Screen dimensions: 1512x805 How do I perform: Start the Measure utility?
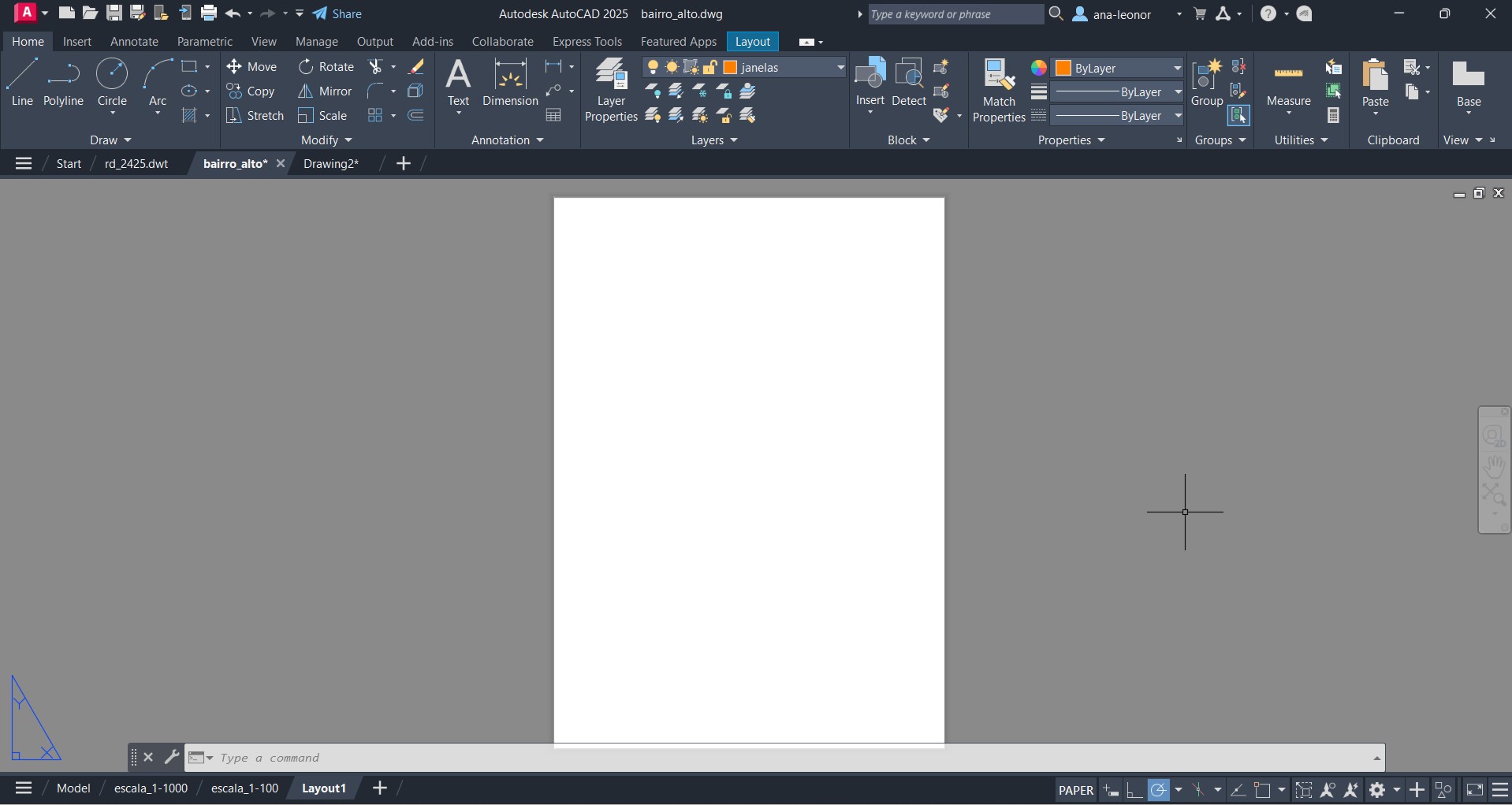pyautogui.click(x=1288, y=84)
